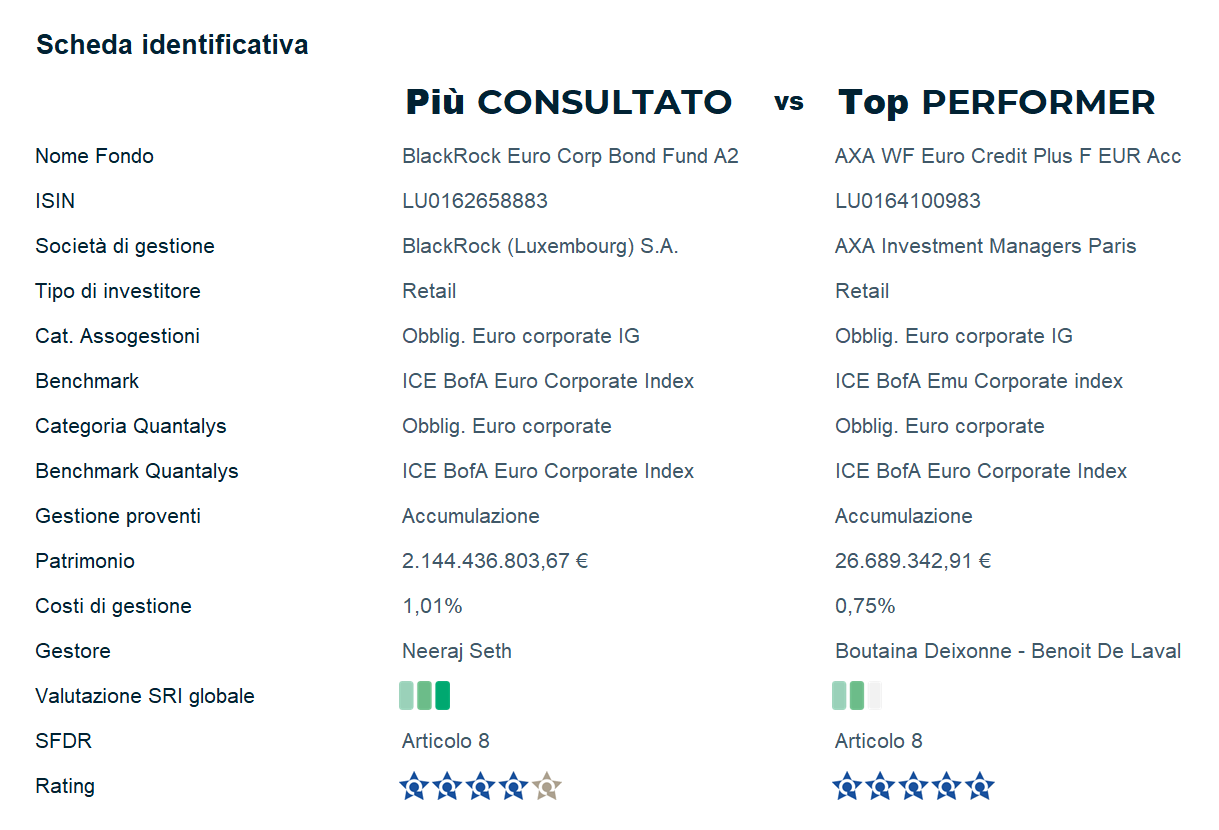Viewport: 1219px width, 830px height.
Task: Click the Scheda identificativa section title
Action: [x=172, y=45]
